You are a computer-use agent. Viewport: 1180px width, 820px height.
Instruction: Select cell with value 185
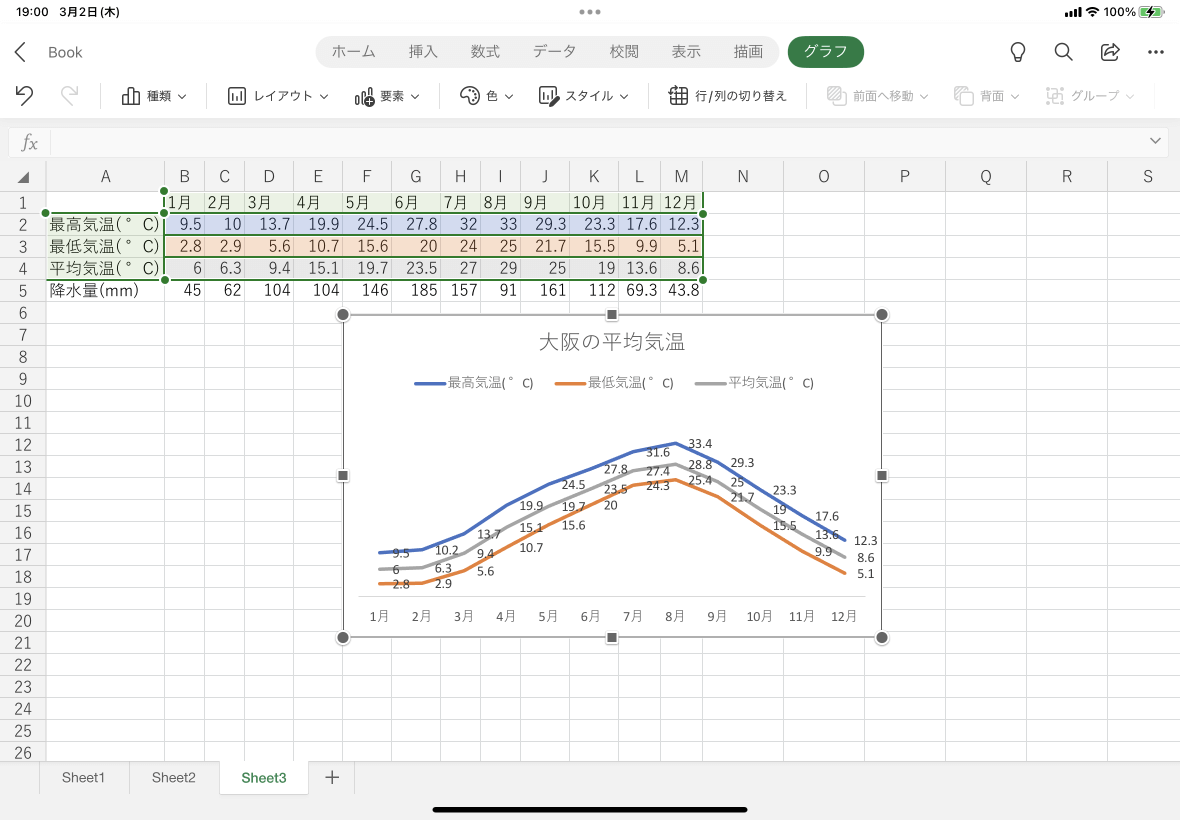pos(416,290)
